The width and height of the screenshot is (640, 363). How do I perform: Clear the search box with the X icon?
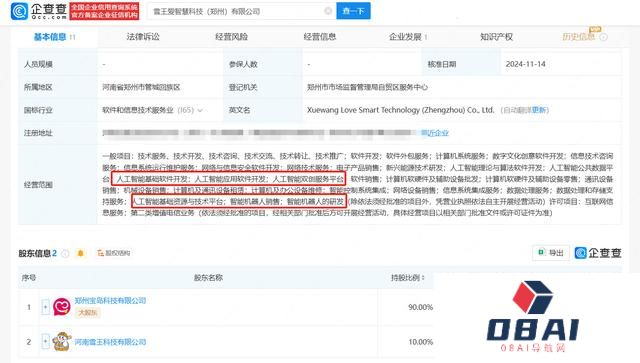328,11
